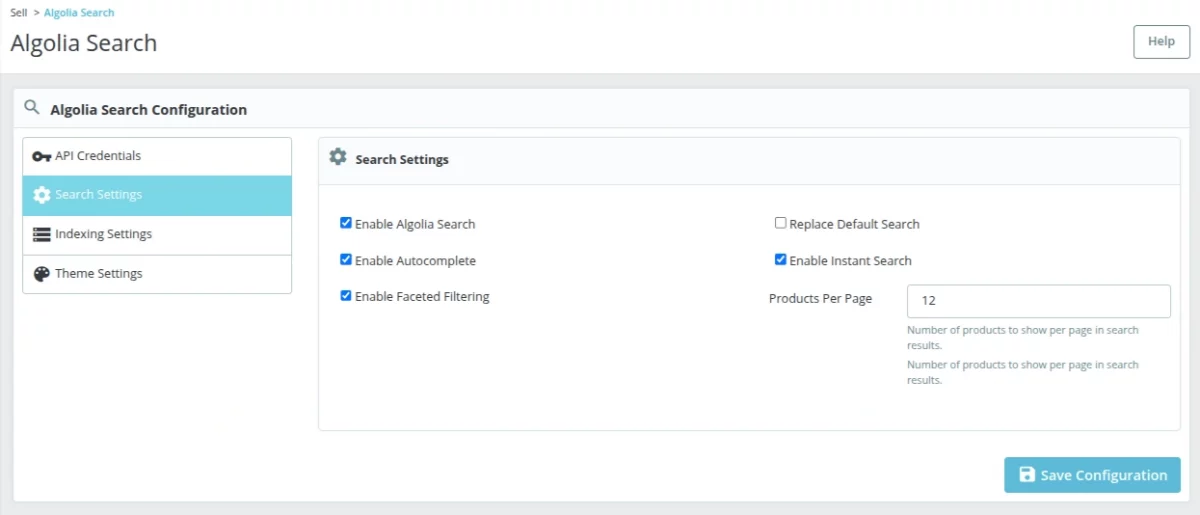Image resolution: width=1200 pixels, height=515 pixels.
Task: Click the floppy disk icon on Save button
Action: [x=1027, y=475]
